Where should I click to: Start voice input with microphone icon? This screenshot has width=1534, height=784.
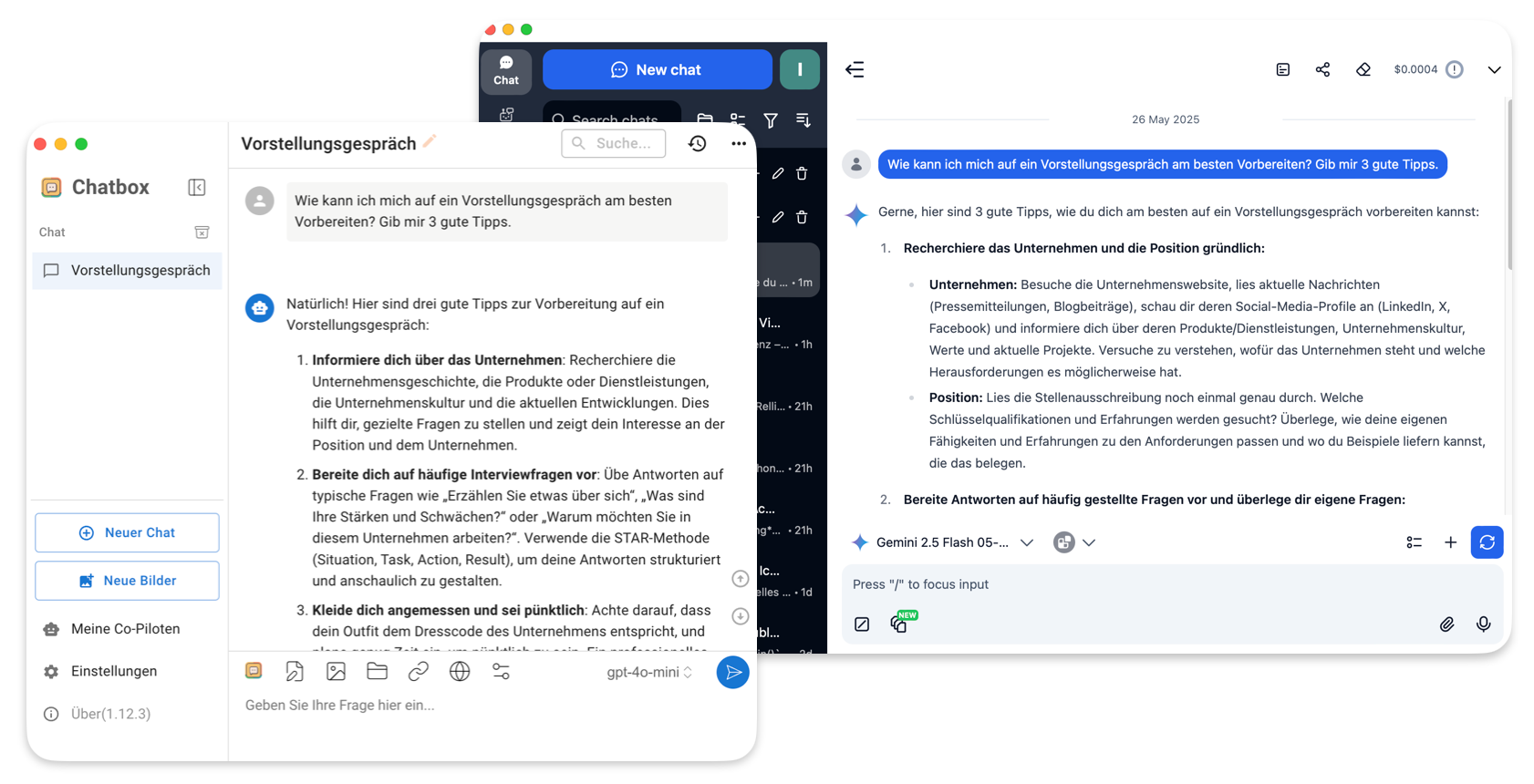click(1483, 624)
